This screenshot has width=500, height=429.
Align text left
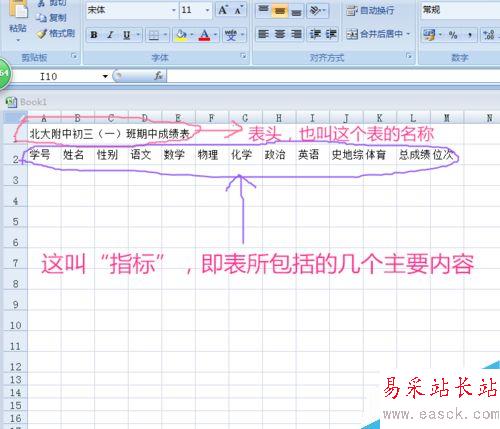263,34
